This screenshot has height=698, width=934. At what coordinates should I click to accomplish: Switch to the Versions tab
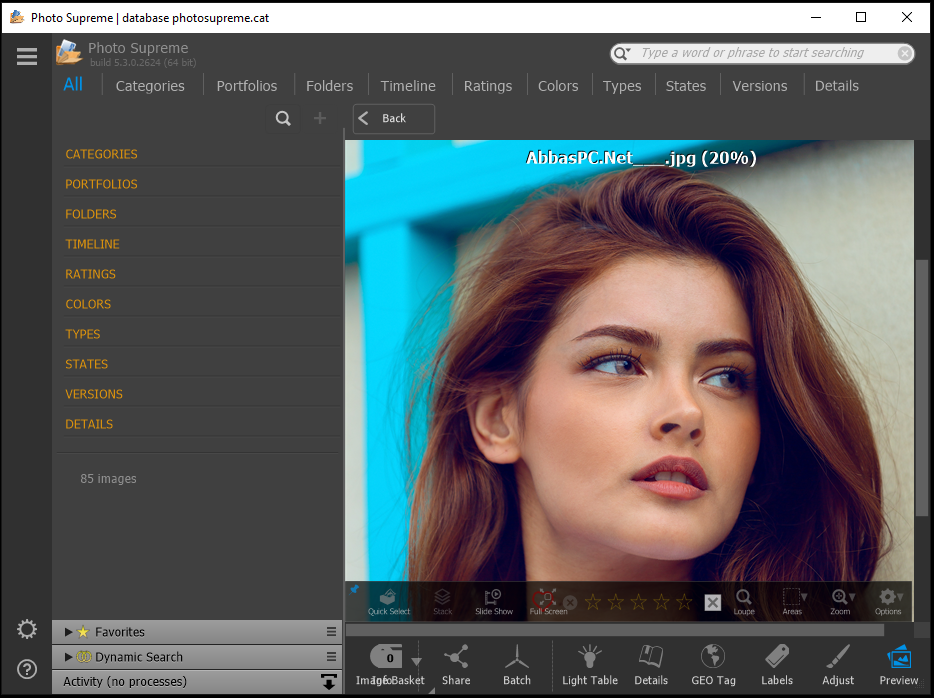coord(759,86)
